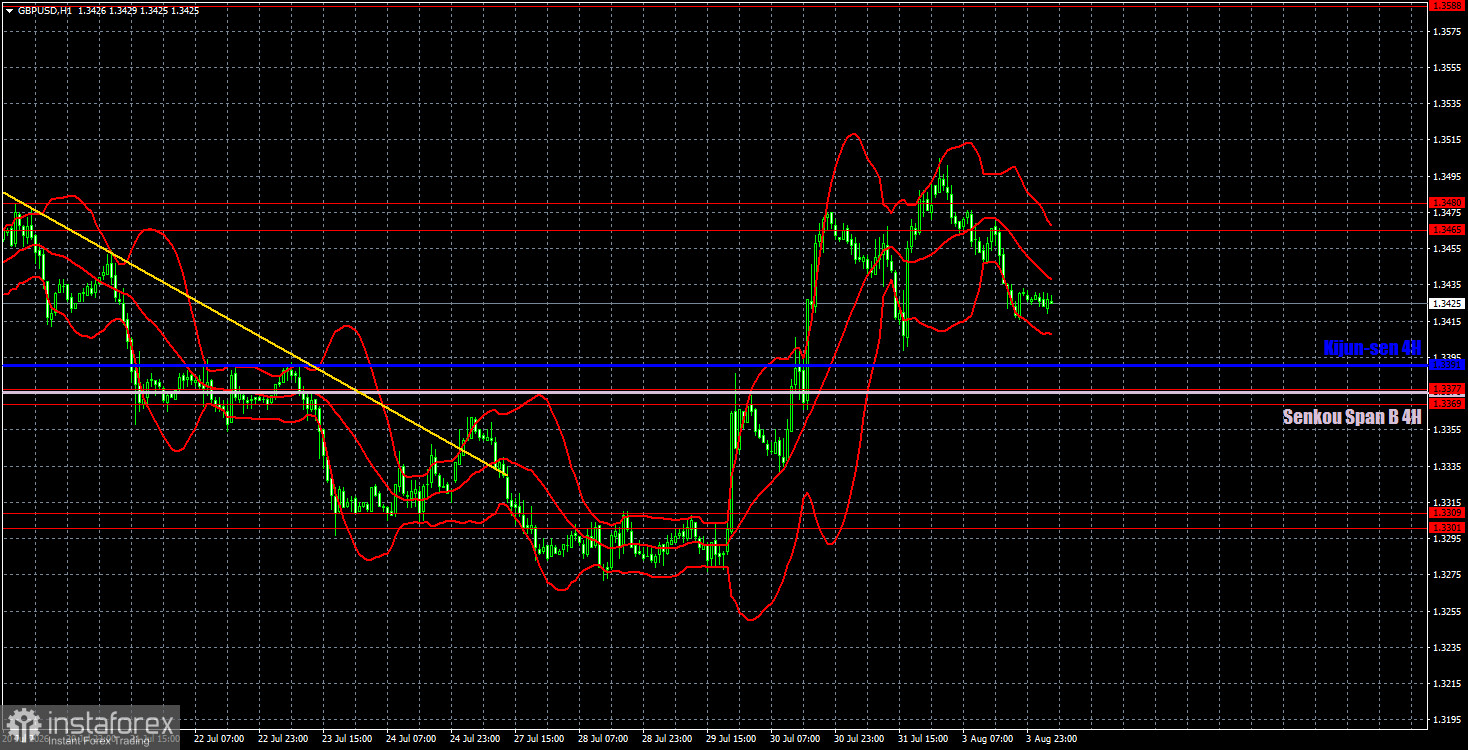Click the 1.3335 price axis label

(1447, 467)
